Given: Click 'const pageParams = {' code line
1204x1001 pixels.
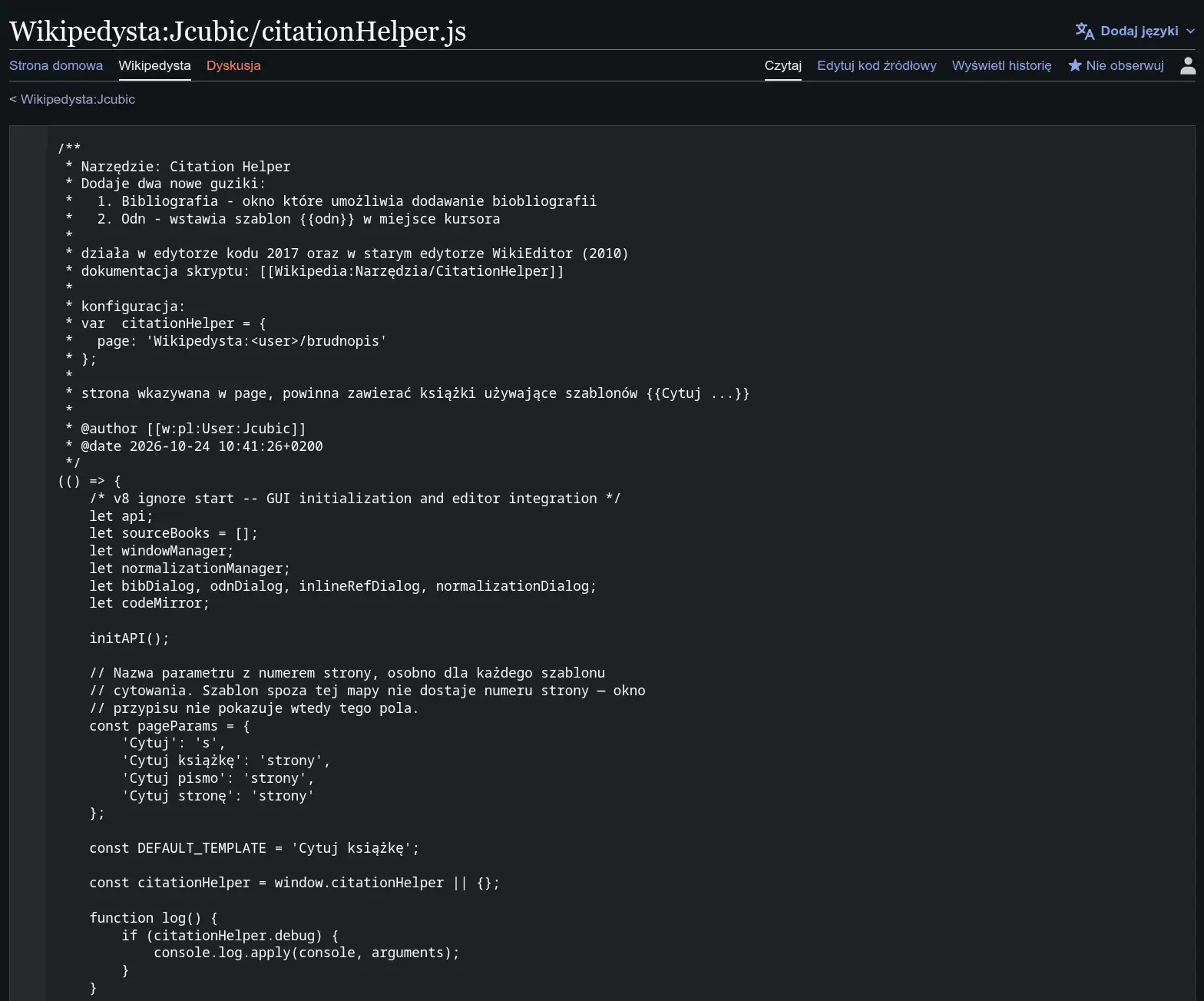Looking at the screenshot, I should click(x=170, y=726).
